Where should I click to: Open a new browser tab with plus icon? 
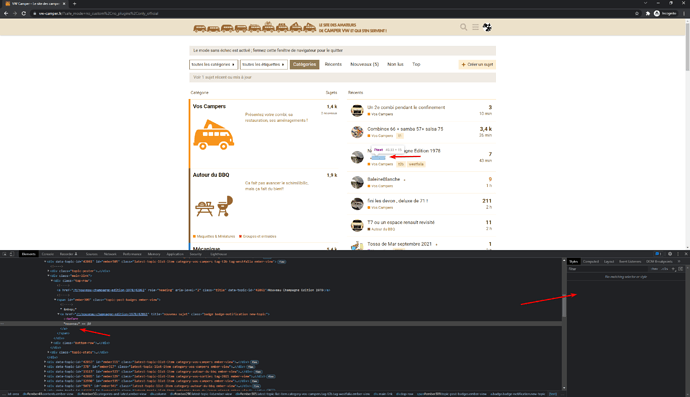tap(74, 4)
